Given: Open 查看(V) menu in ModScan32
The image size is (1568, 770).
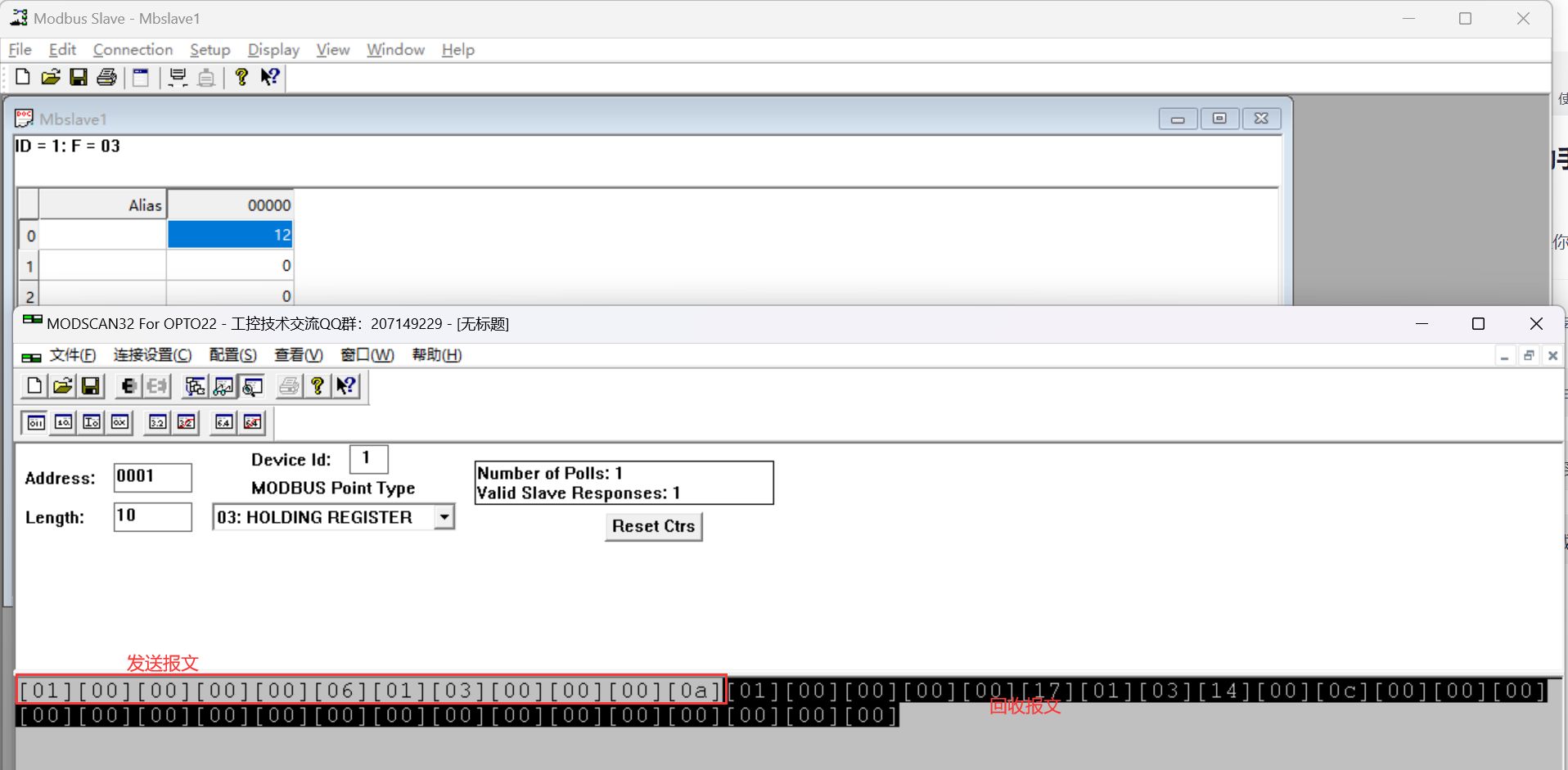Looking at the screenshot, I should click(x=298, y=355).
